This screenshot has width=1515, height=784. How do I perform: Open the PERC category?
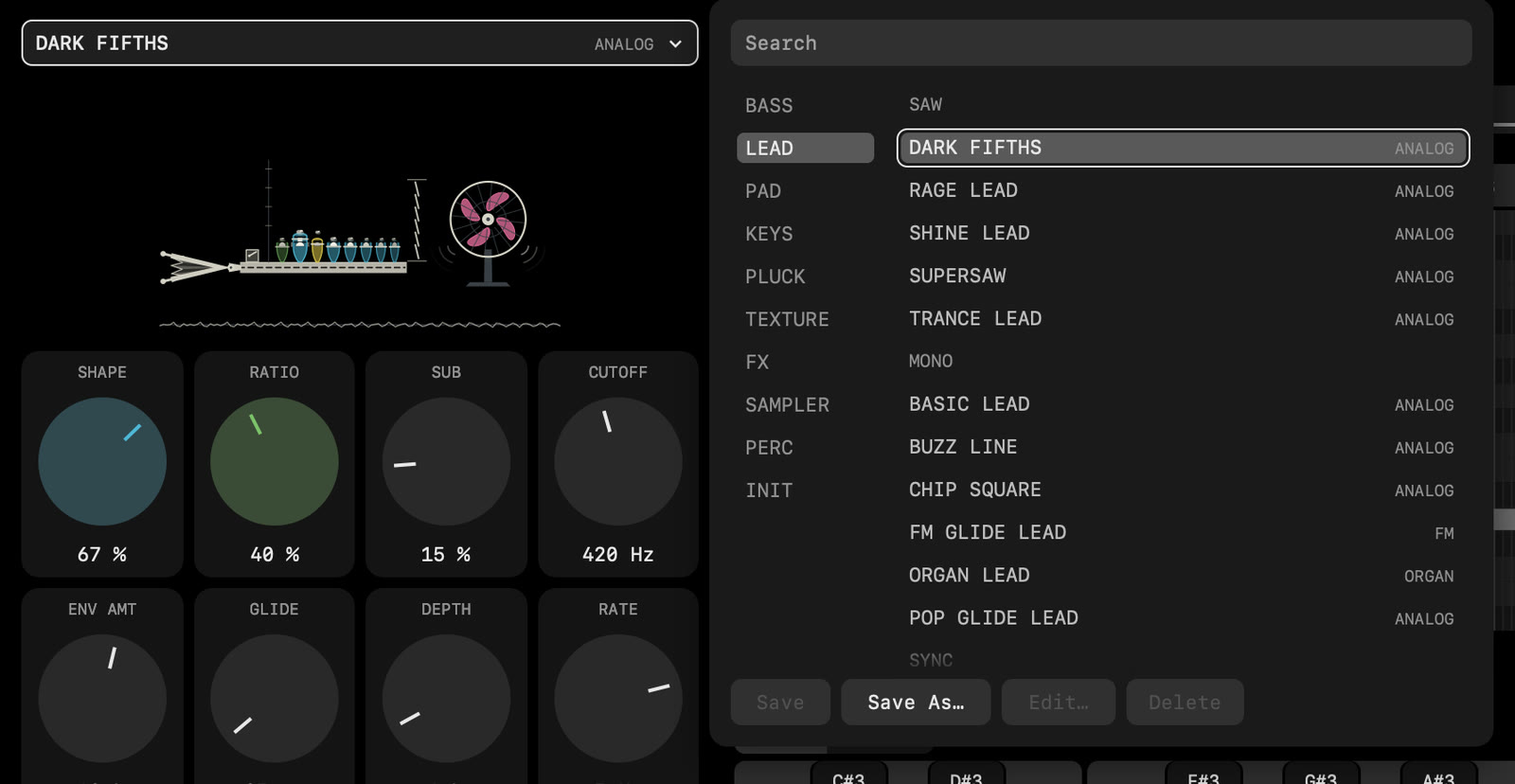[x=805, y=448]
